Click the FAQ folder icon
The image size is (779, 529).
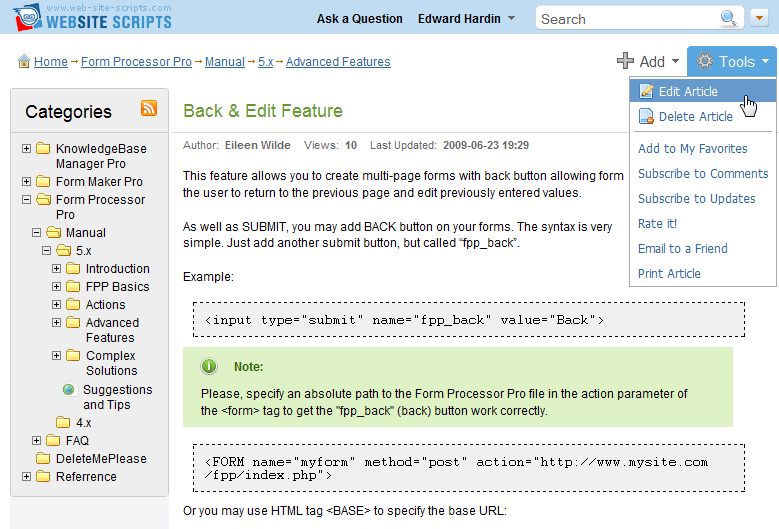(53, 440)
